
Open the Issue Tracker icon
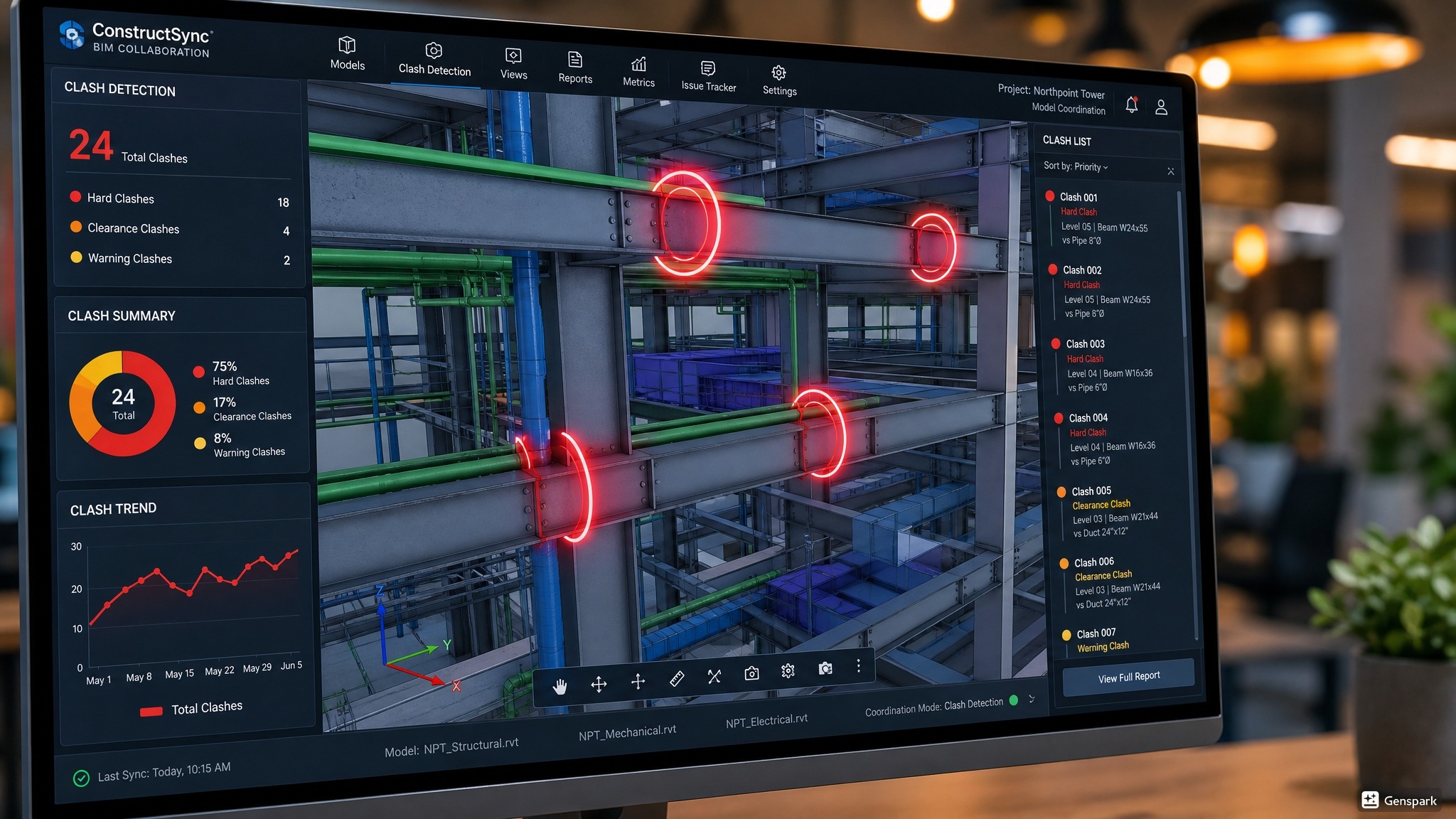(708, 68)
